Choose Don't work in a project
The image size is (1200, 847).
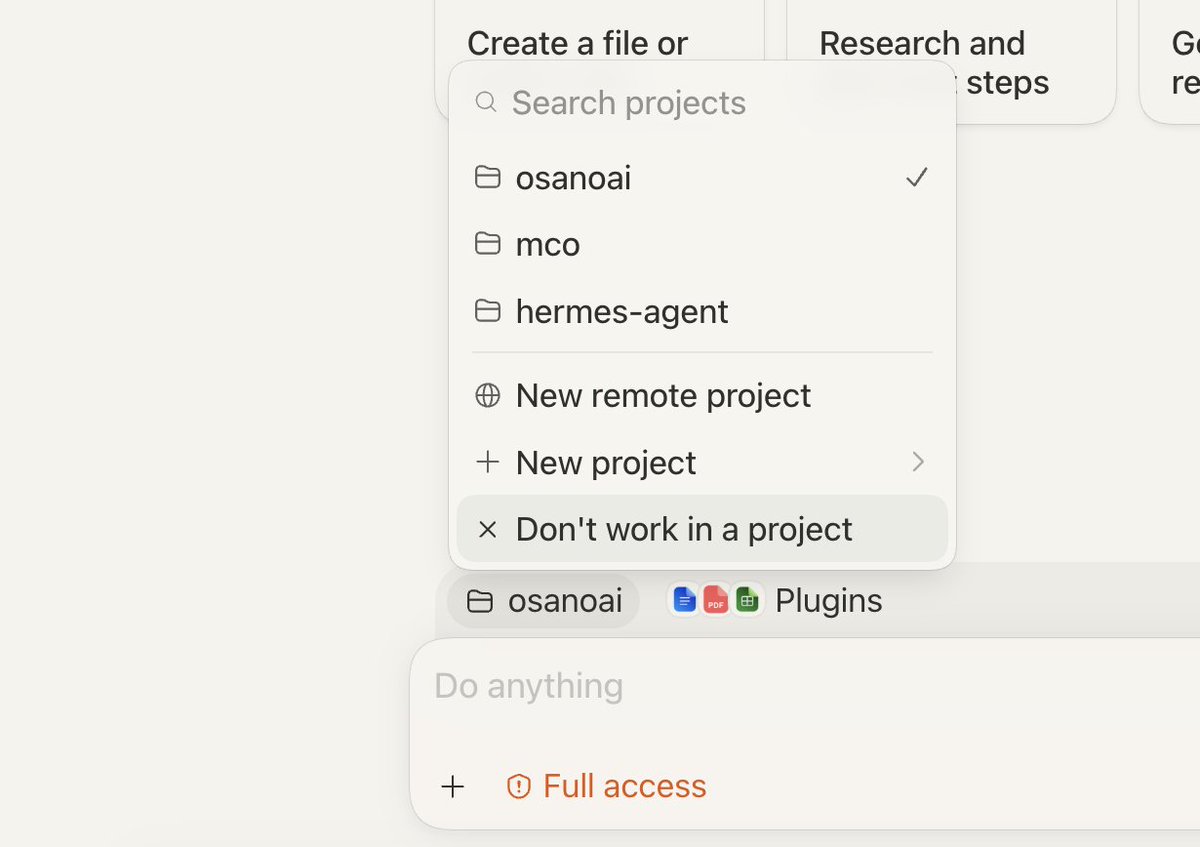coord(702,529)
